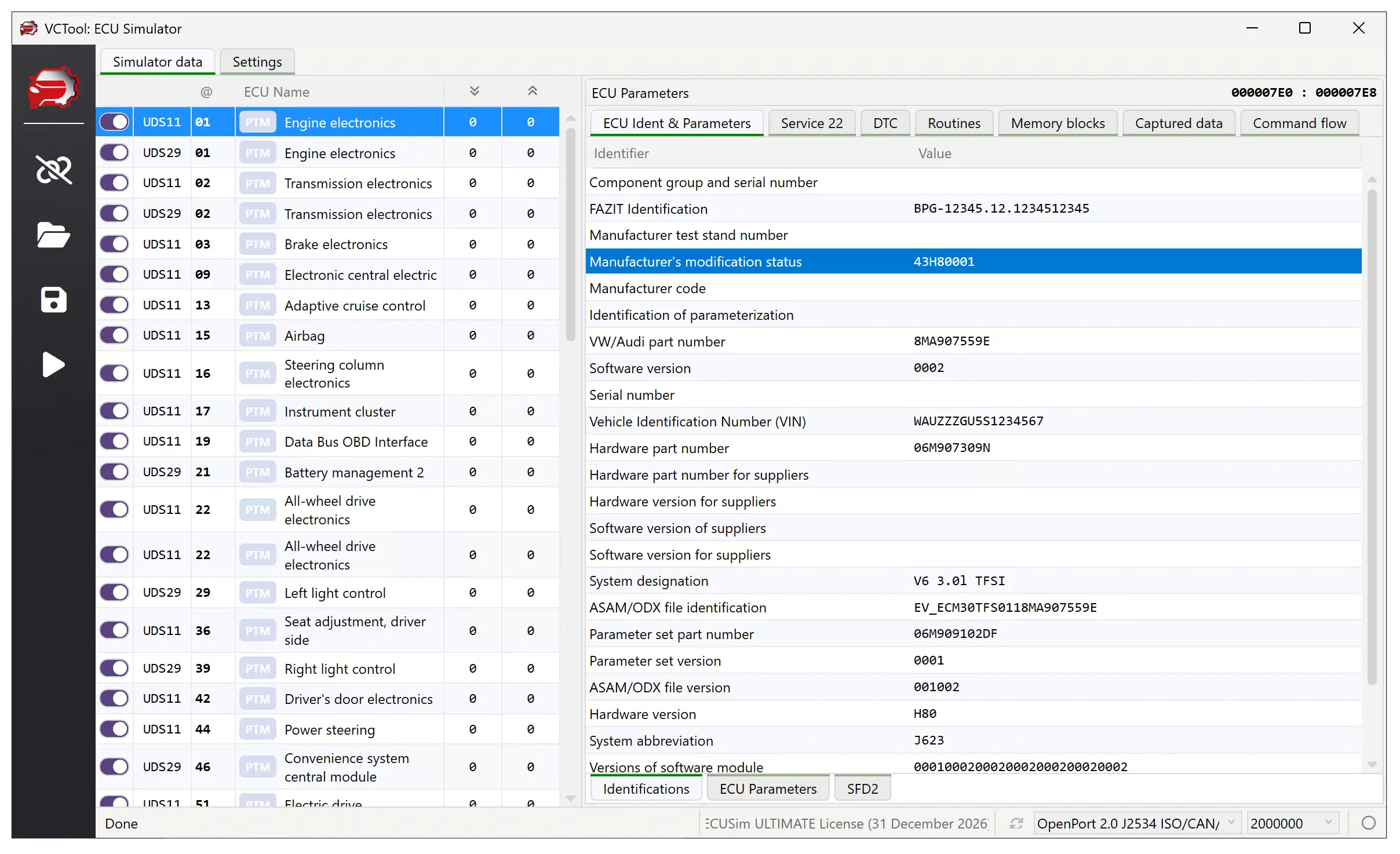The height and width of the screenshot is (854, 1400).
Task: Click the PTM badge for Airbag
Action: [x=257, y=336]
